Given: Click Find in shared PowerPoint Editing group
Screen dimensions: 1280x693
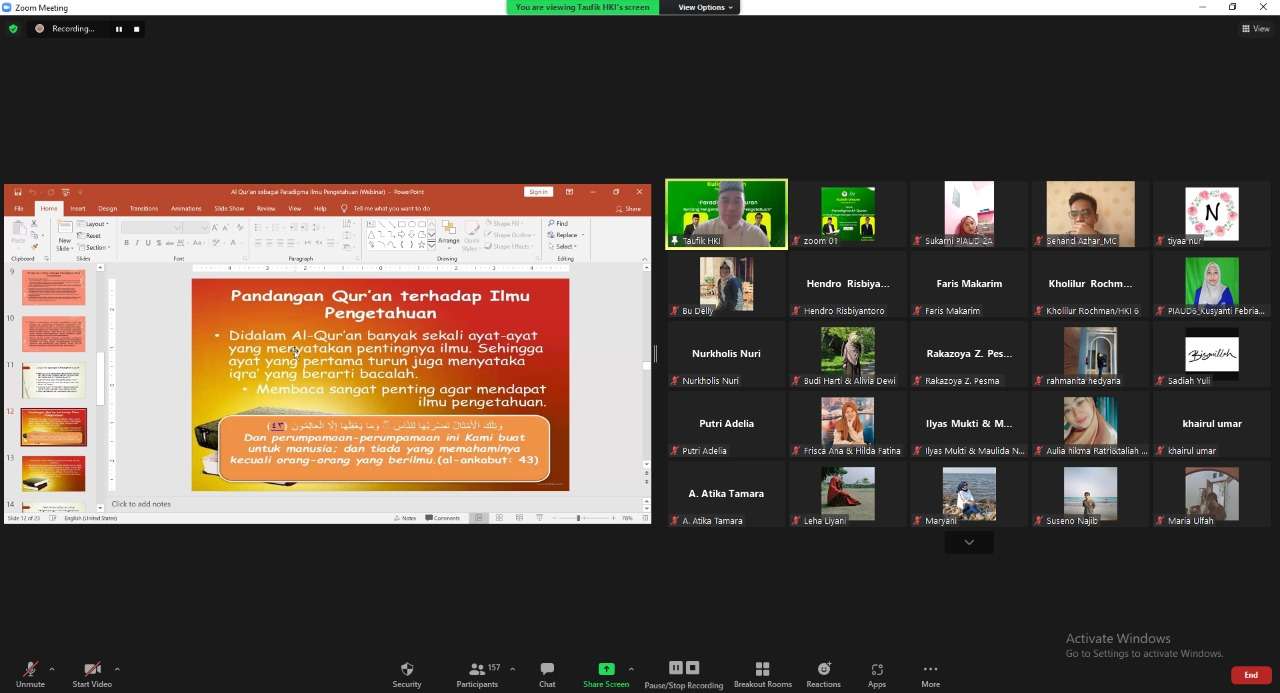Looking at the screenshot, I should (558, 224).
